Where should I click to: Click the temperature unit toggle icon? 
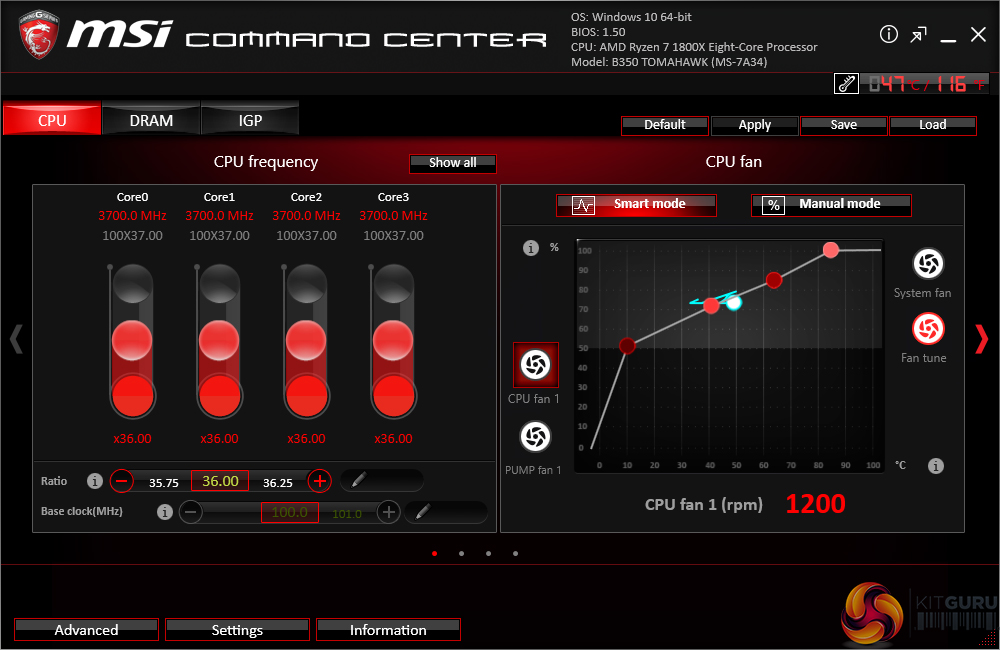[846, 84]
